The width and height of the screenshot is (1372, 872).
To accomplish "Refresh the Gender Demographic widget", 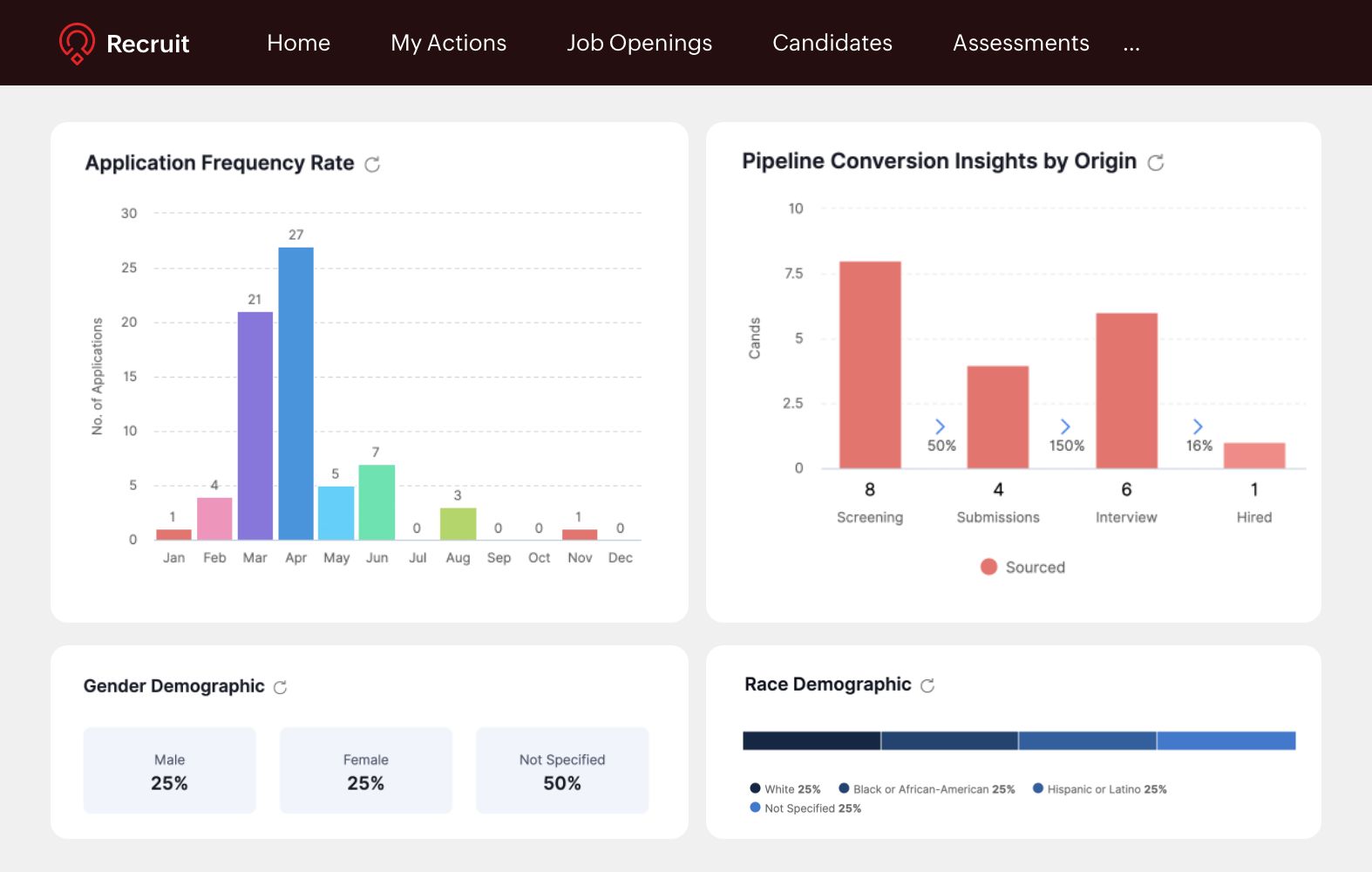I will click(x=280, y=687).
